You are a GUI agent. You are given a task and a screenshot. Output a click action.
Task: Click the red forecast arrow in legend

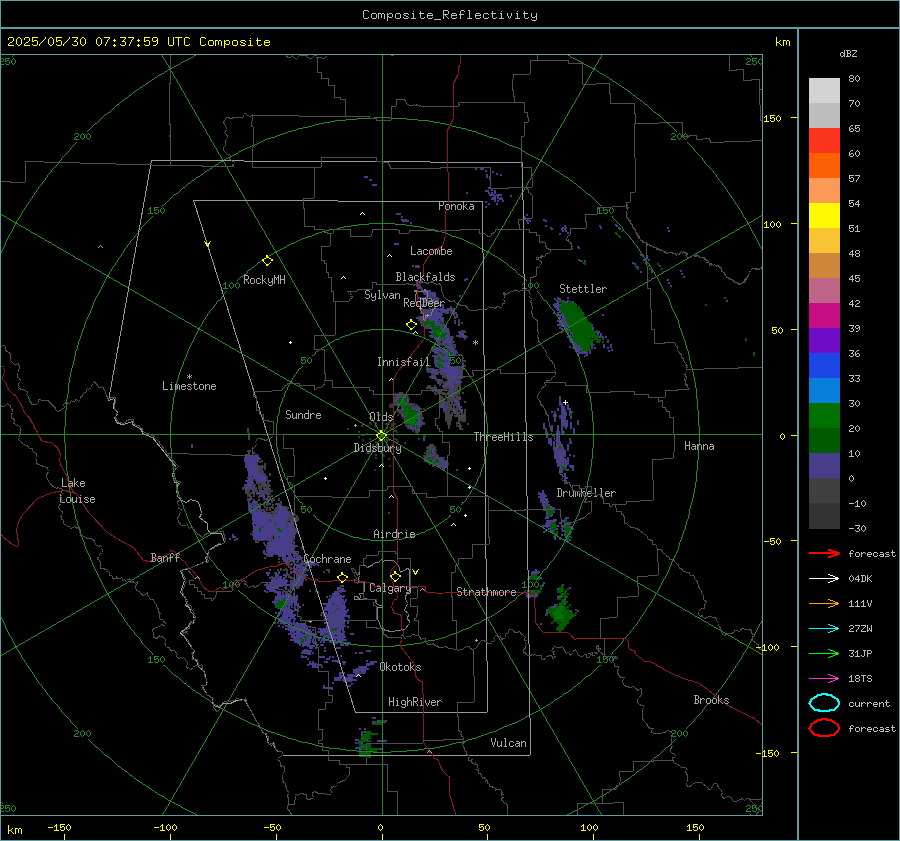tap(824, 553)
